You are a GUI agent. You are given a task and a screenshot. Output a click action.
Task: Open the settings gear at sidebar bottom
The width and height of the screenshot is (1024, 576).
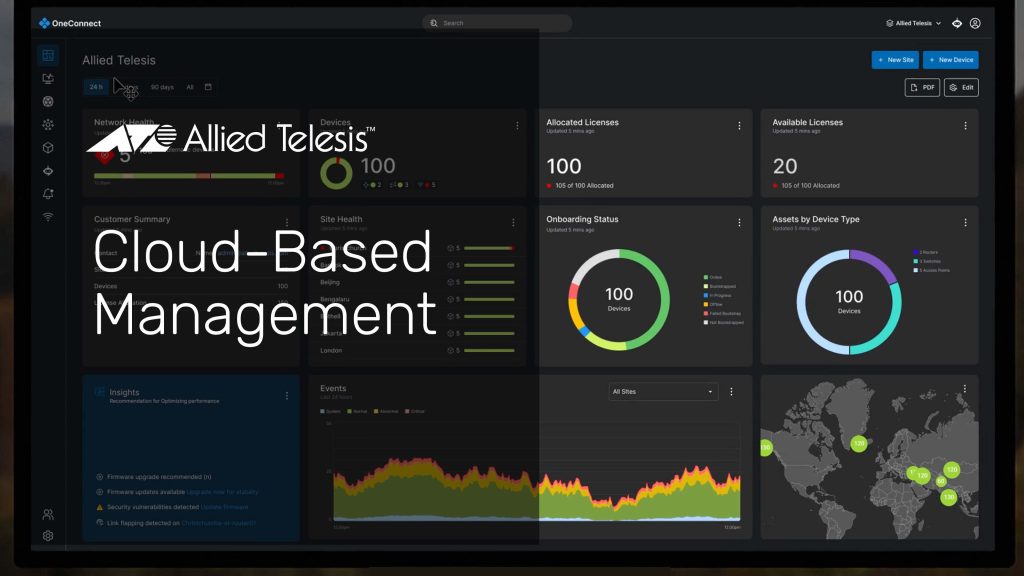click(x=48, y=536)
